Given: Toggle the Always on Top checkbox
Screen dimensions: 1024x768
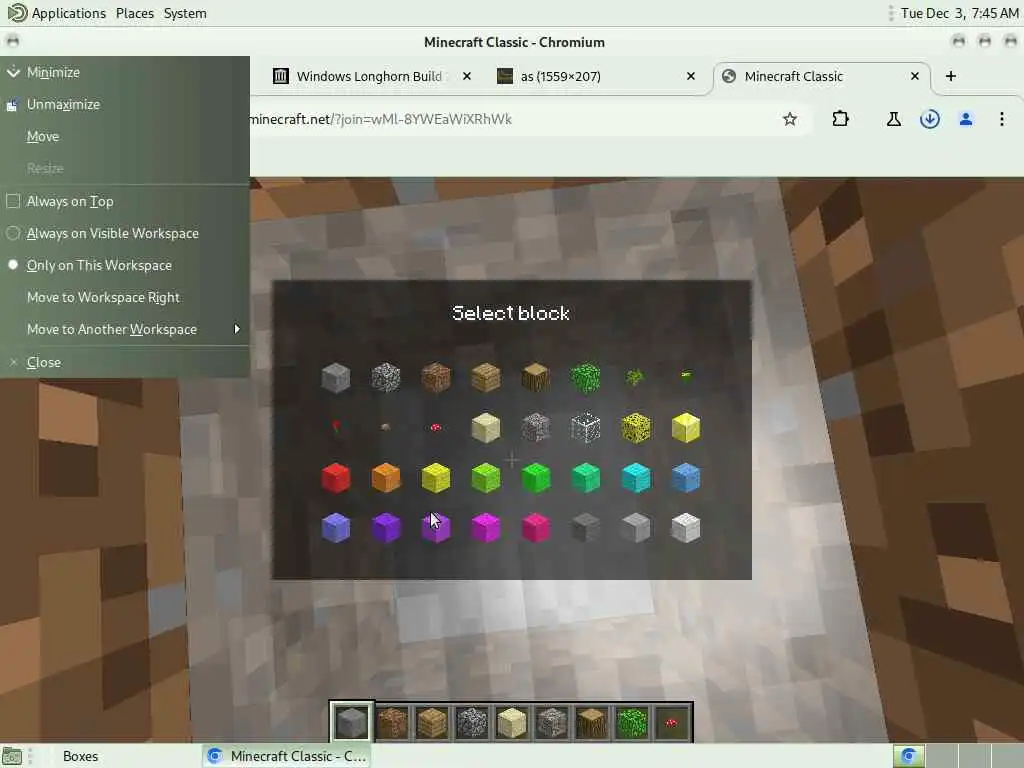Looking at the screenshot, I should pos(13,201).
